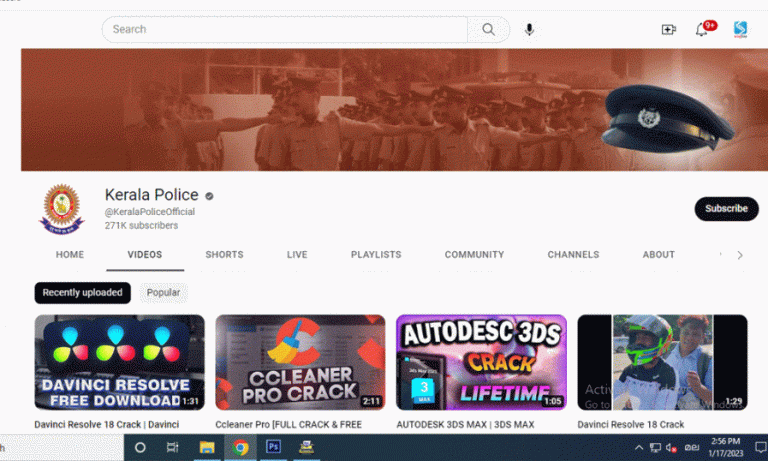The image size is (768, 461).
Task: Click the arrow to show more channel tabs
Action: pos(740,255)
